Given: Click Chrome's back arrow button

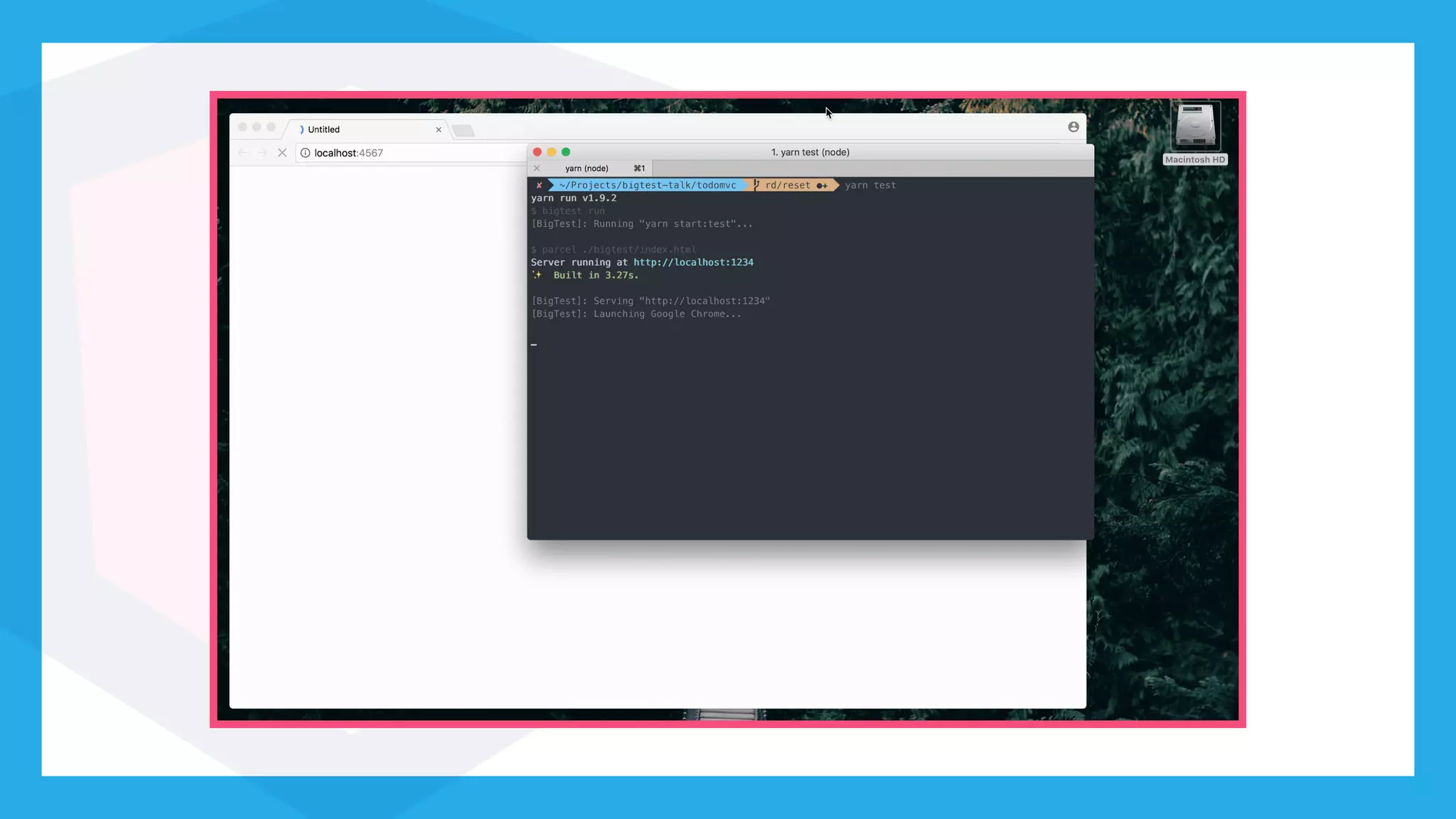Looking at the screenshot, I should tap(242, 153).
